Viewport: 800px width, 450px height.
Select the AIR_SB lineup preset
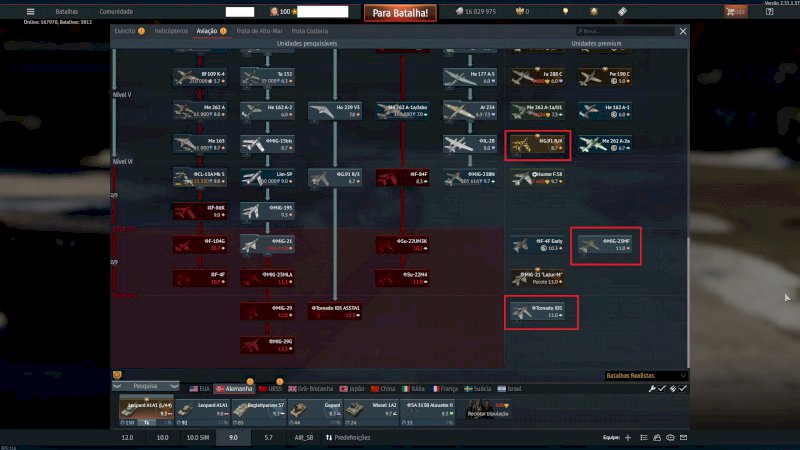(x=304, y=438)
